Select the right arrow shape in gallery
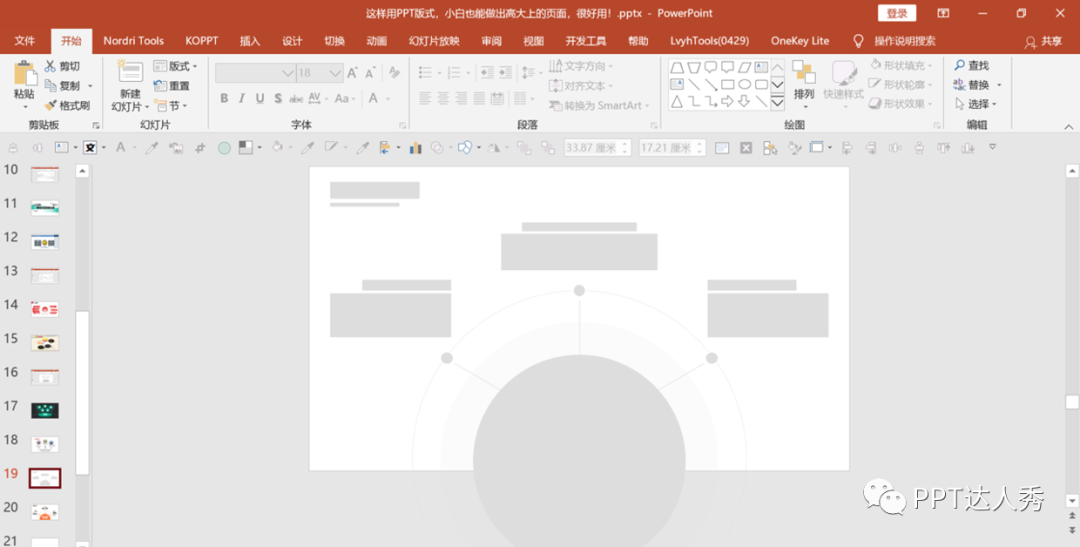 coord(727,101)
